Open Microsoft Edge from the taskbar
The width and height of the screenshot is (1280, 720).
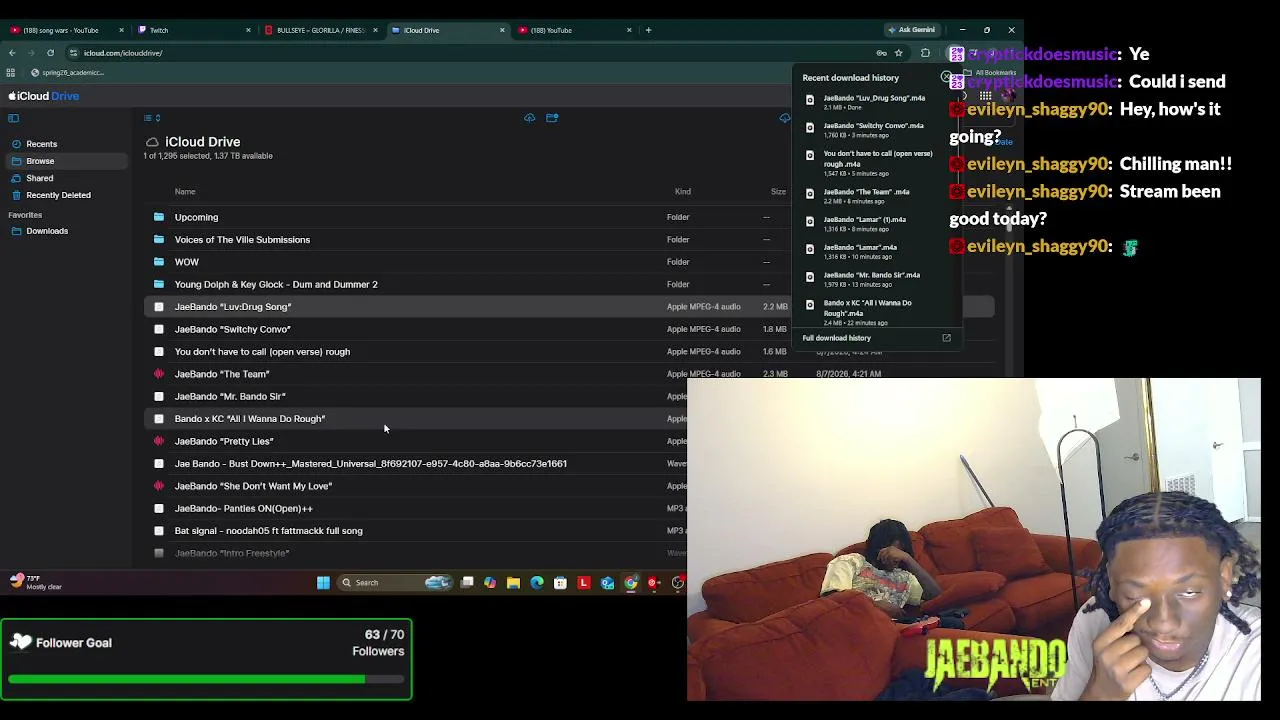(x=537, y=583)
